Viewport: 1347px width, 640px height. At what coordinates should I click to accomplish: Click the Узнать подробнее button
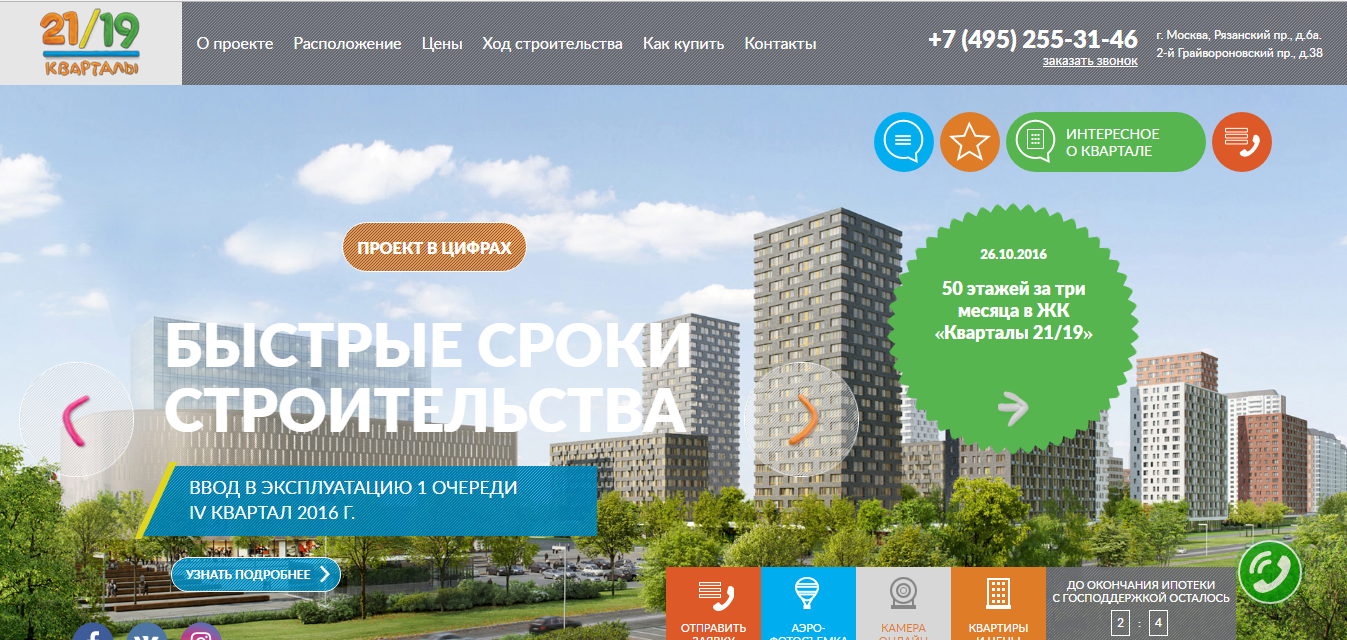tap(256, 574)
